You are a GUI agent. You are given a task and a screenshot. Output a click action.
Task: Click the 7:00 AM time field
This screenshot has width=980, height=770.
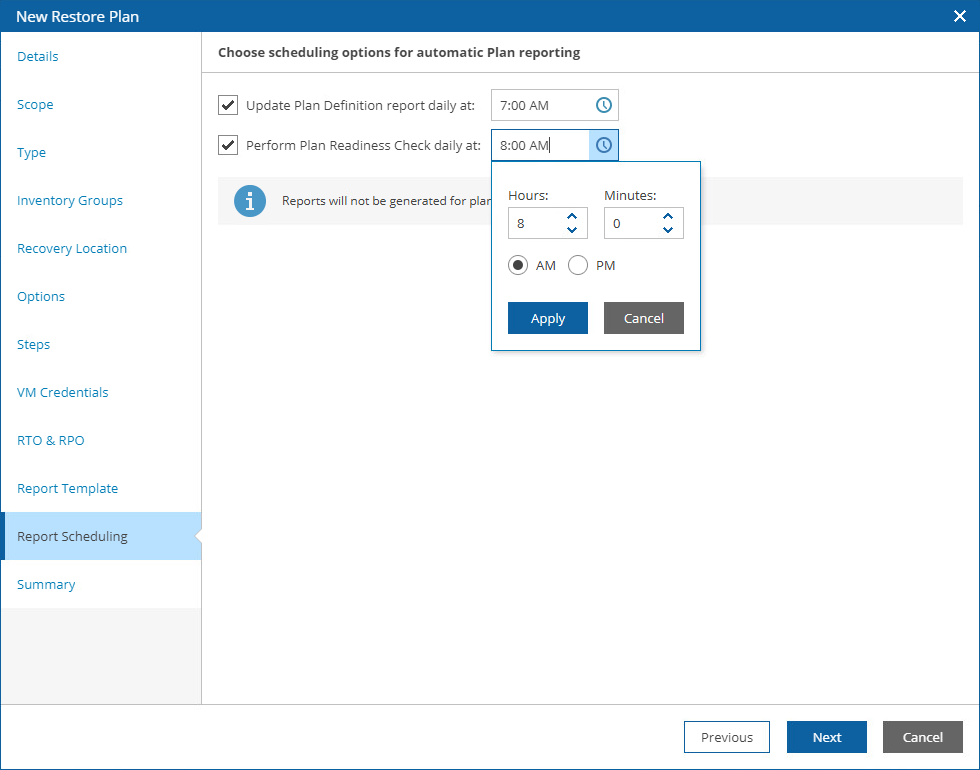coord(540,105)
